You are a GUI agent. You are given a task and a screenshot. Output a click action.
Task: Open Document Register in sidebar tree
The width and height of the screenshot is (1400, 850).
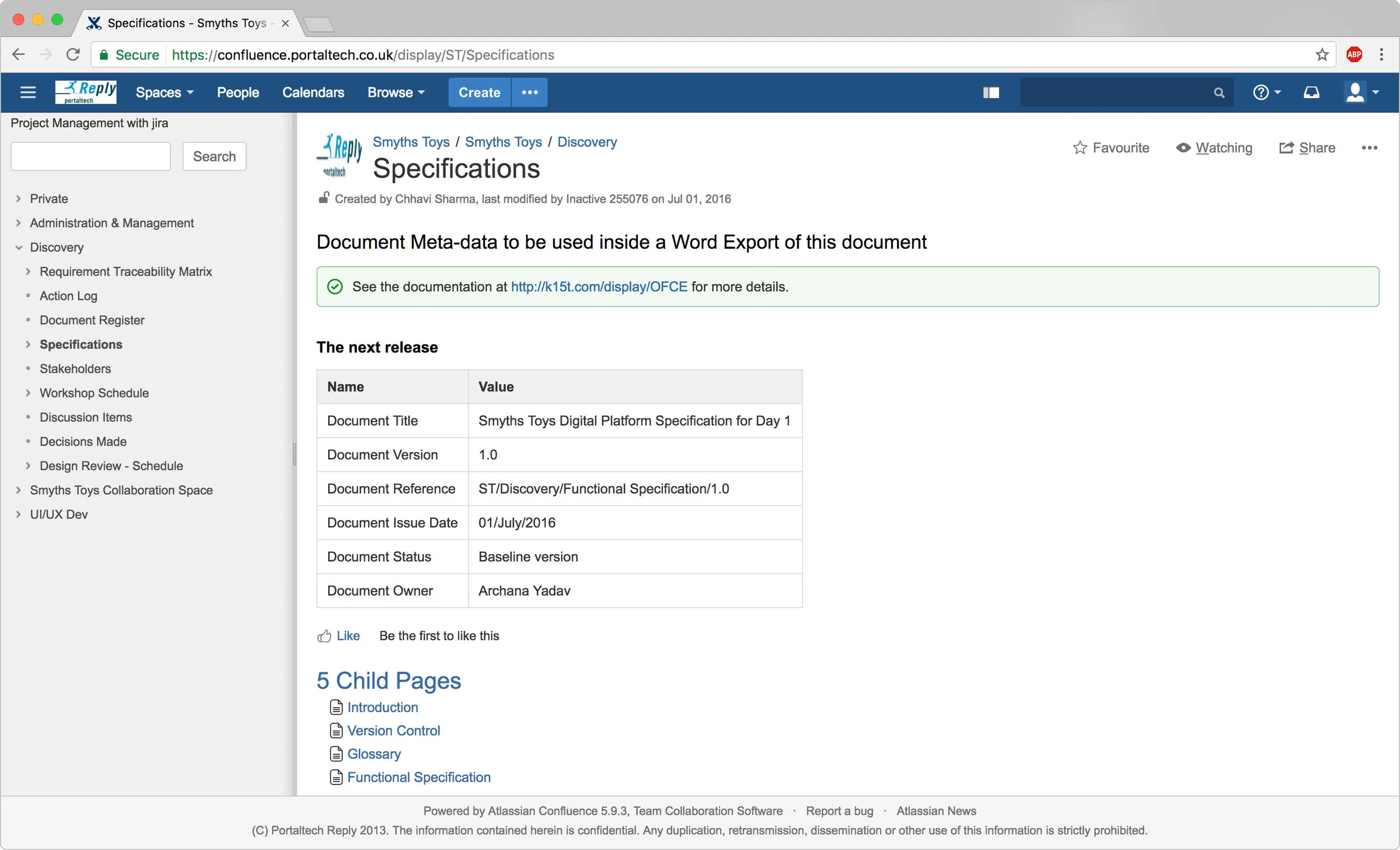pos(92,320)
